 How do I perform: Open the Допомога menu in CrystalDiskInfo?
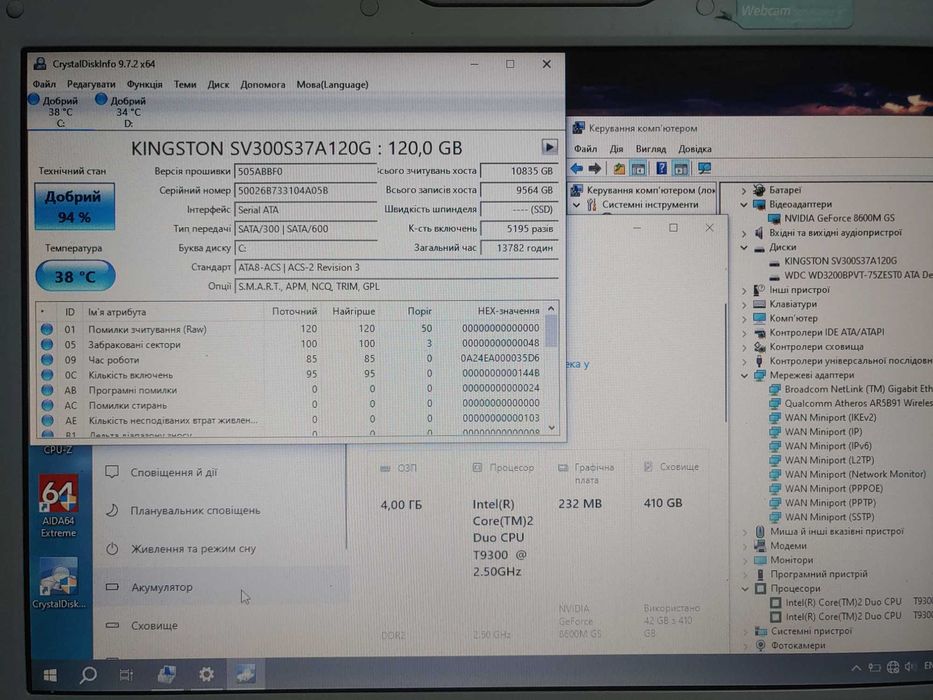point(263,85)
